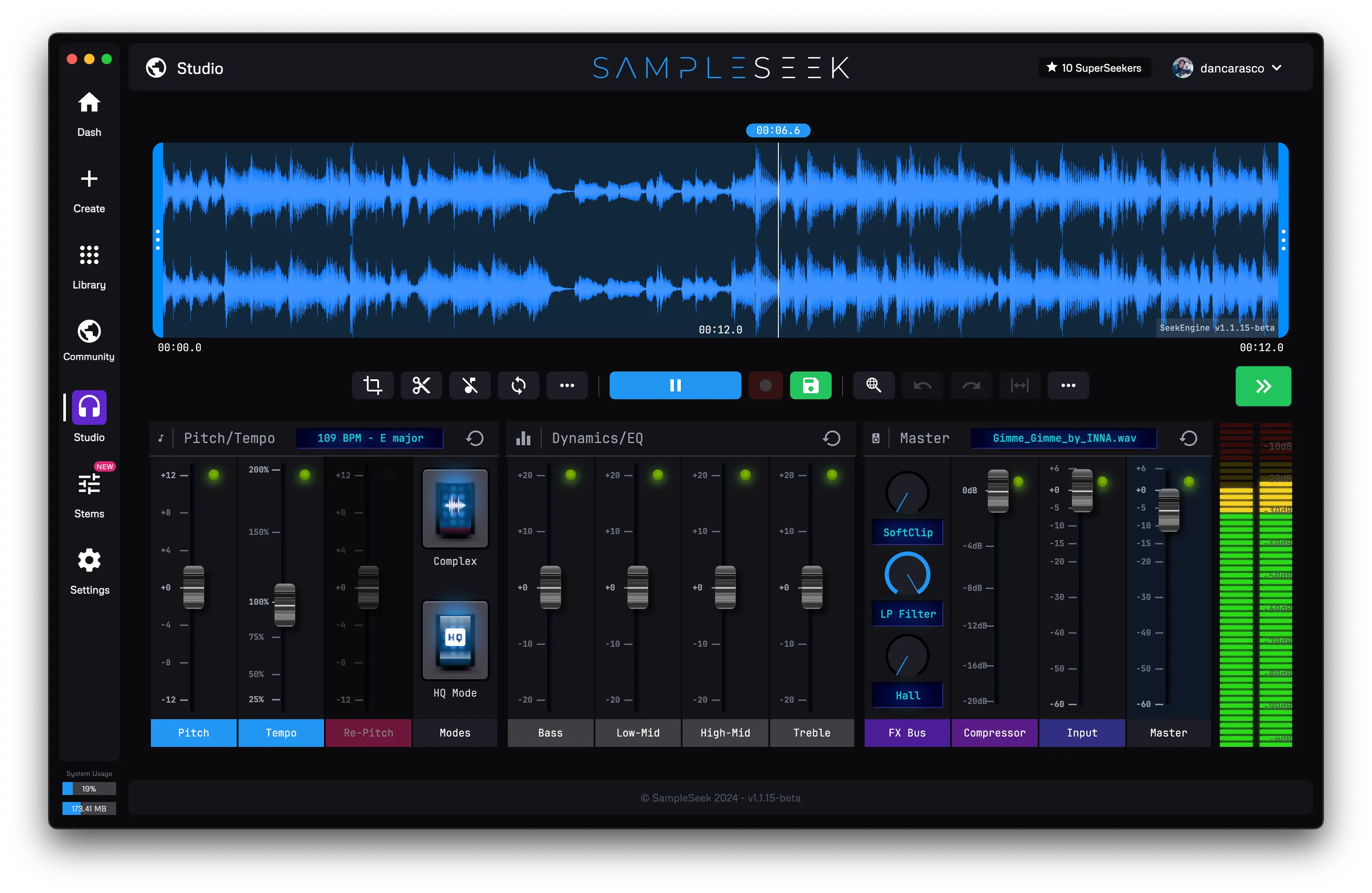
Task: Click the crossed-out scissors trim tool
Action: (x=470, y=385)
